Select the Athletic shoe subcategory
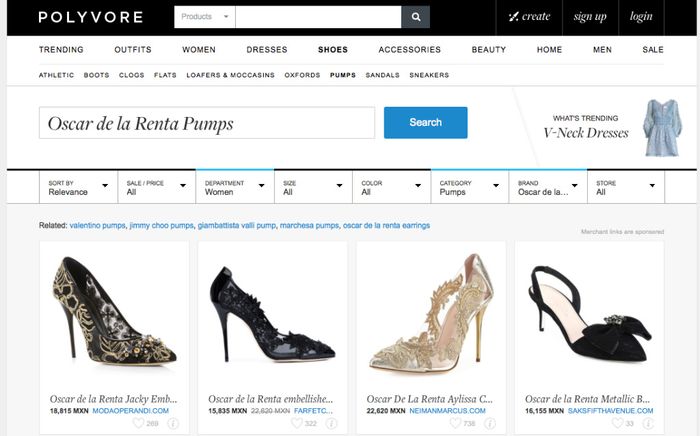This screenshot has height=436, width=700. pyautogui.click(x=56, y=75)
